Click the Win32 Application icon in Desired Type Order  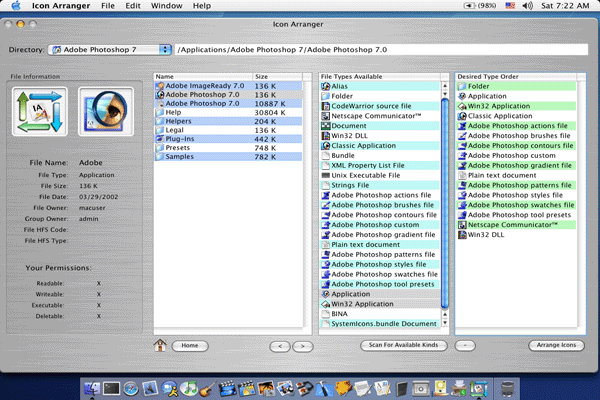pos(462,106)
